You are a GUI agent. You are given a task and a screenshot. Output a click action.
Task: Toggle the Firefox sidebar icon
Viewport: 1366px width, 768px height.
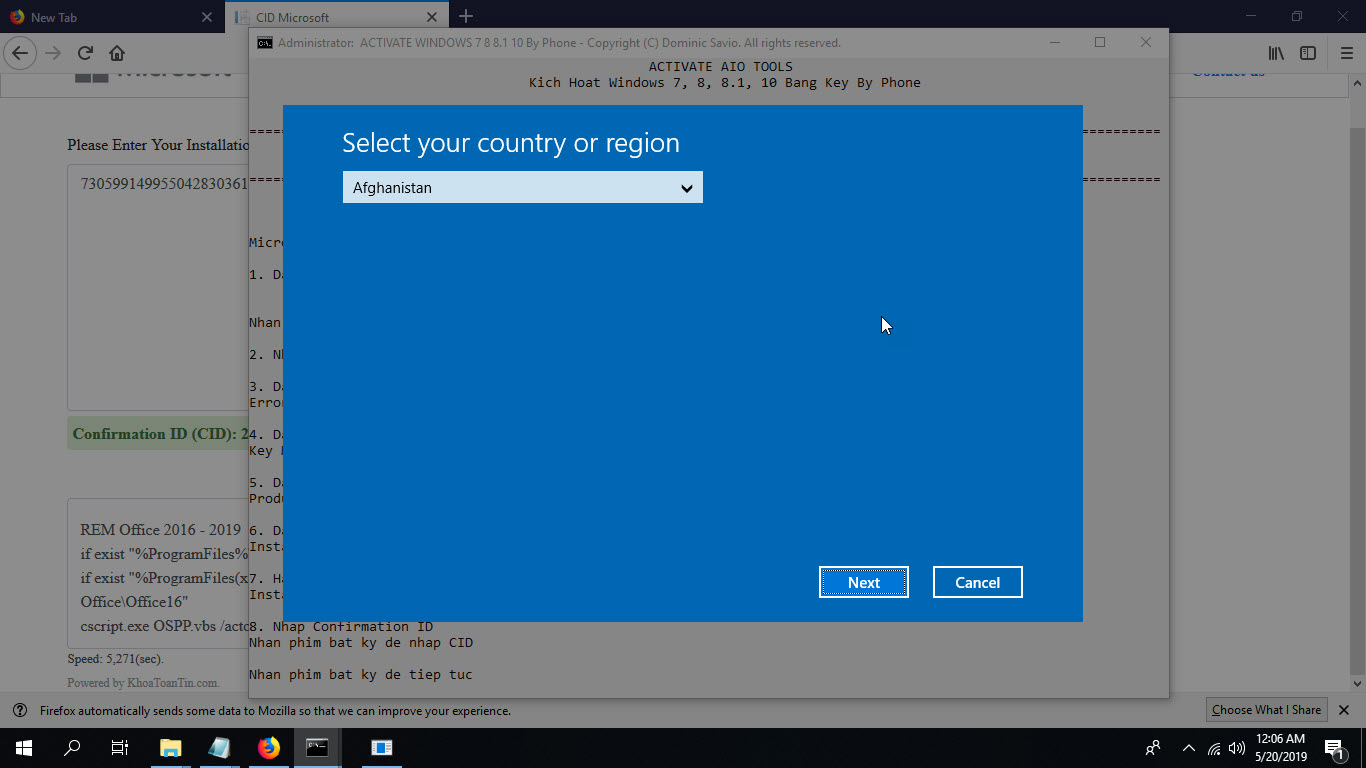tap(1308, 53)
